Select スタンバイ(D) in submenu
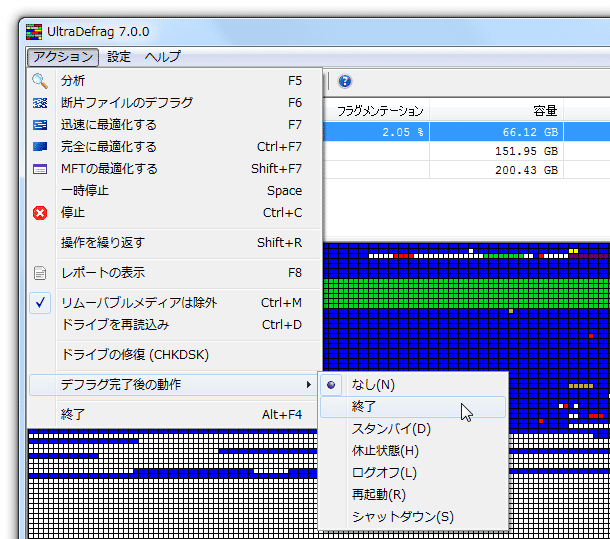This screenshot has height=539, width=610. click(414, 429)
